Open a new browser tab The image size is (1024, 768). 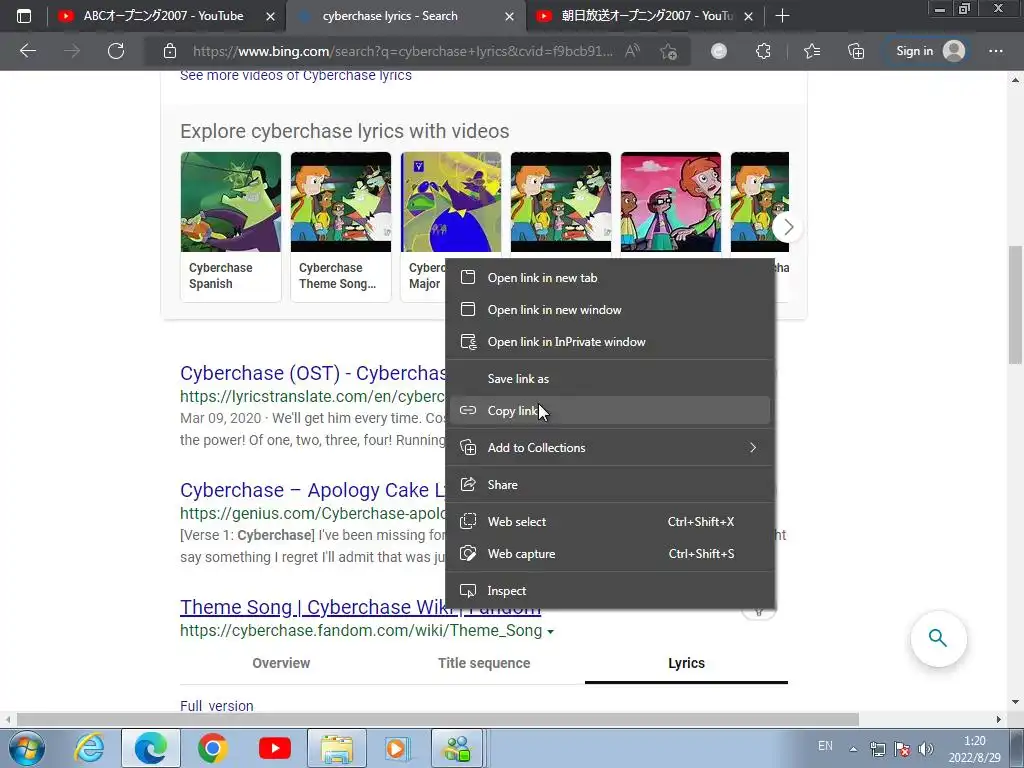pyautogui.click(x=782, y=16)
